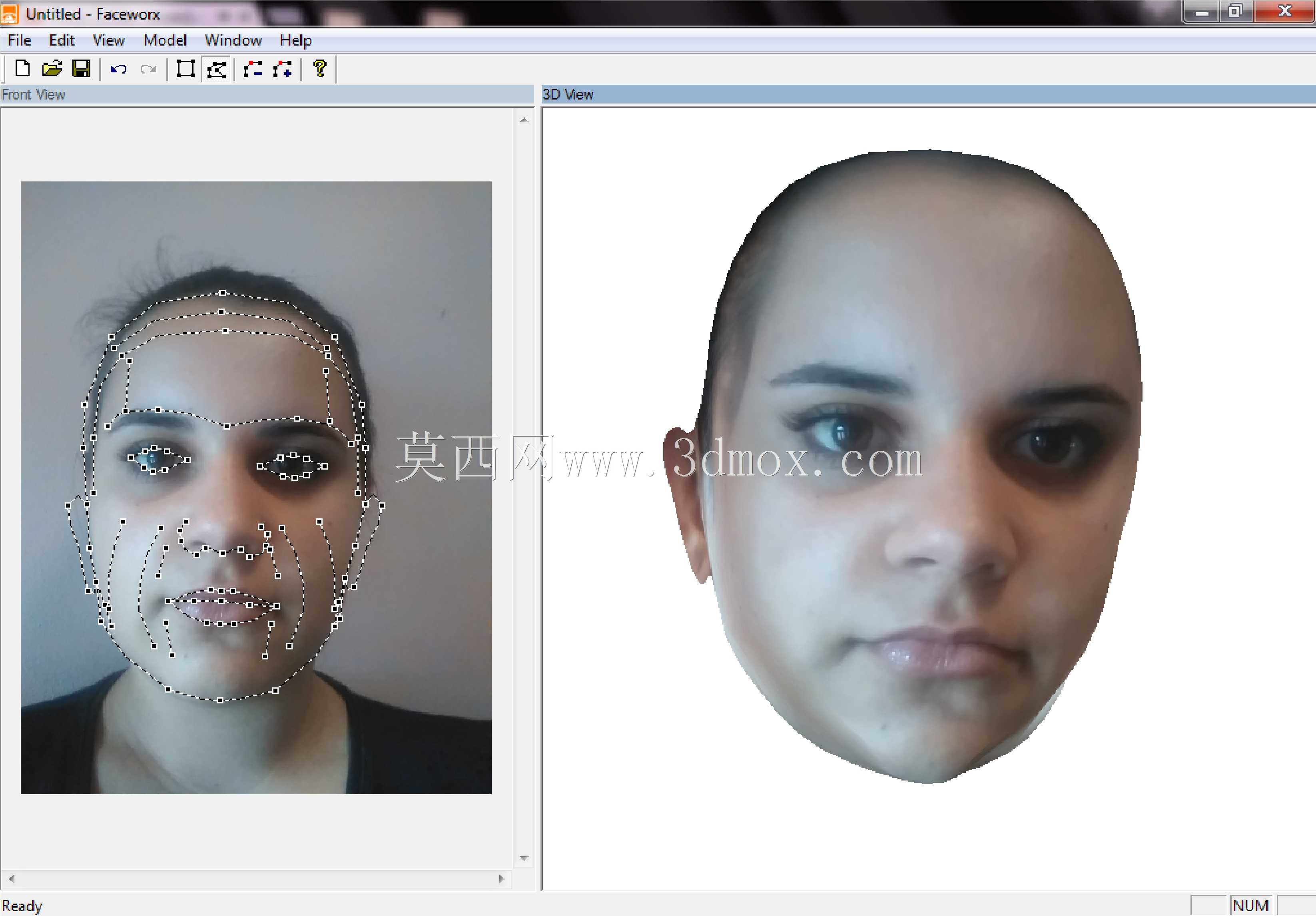The image size is (1316, 916).
Task: Open the Window menu
Action: coord(233,40)
